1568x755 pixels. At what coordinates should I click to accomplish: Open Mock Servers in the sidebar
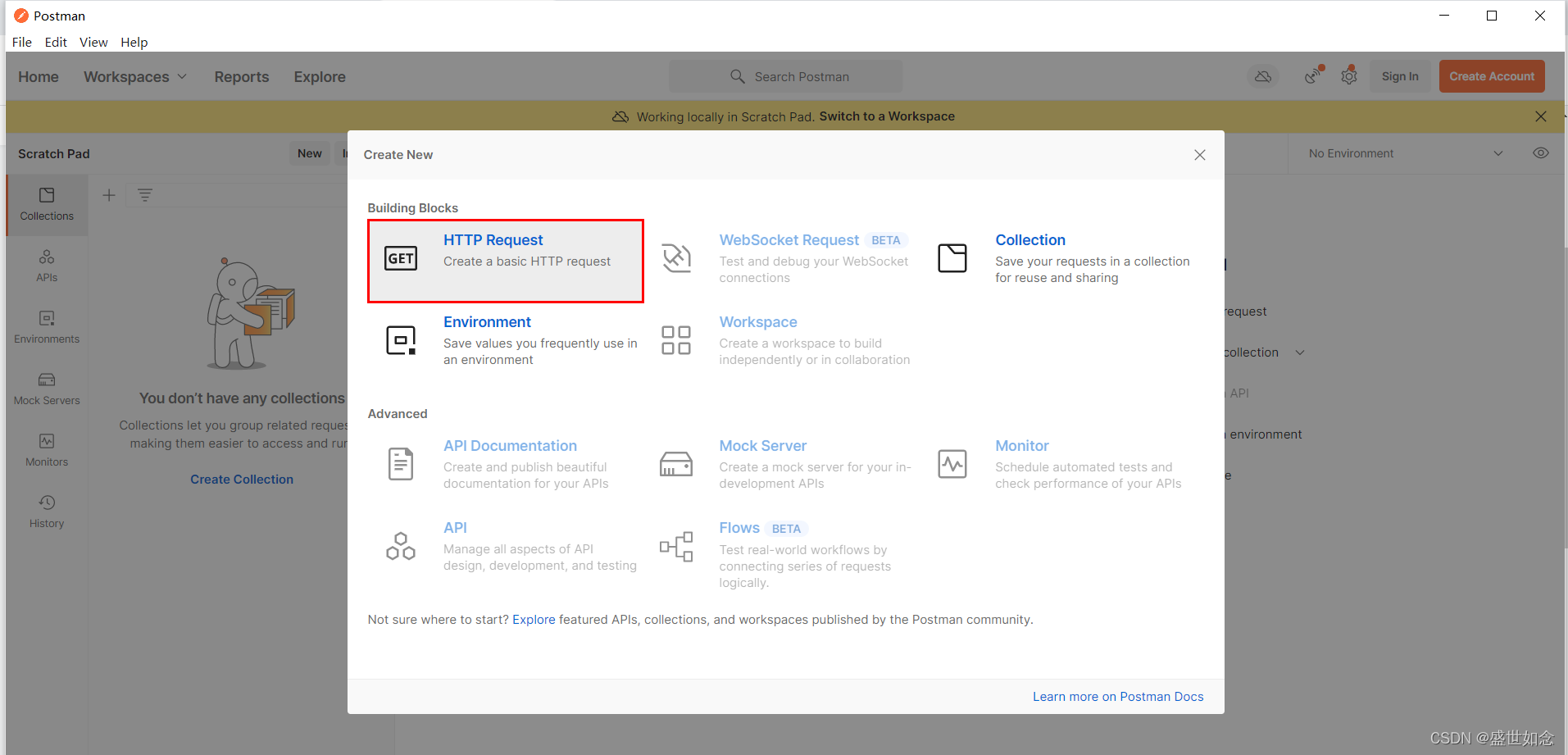[47, 389]
